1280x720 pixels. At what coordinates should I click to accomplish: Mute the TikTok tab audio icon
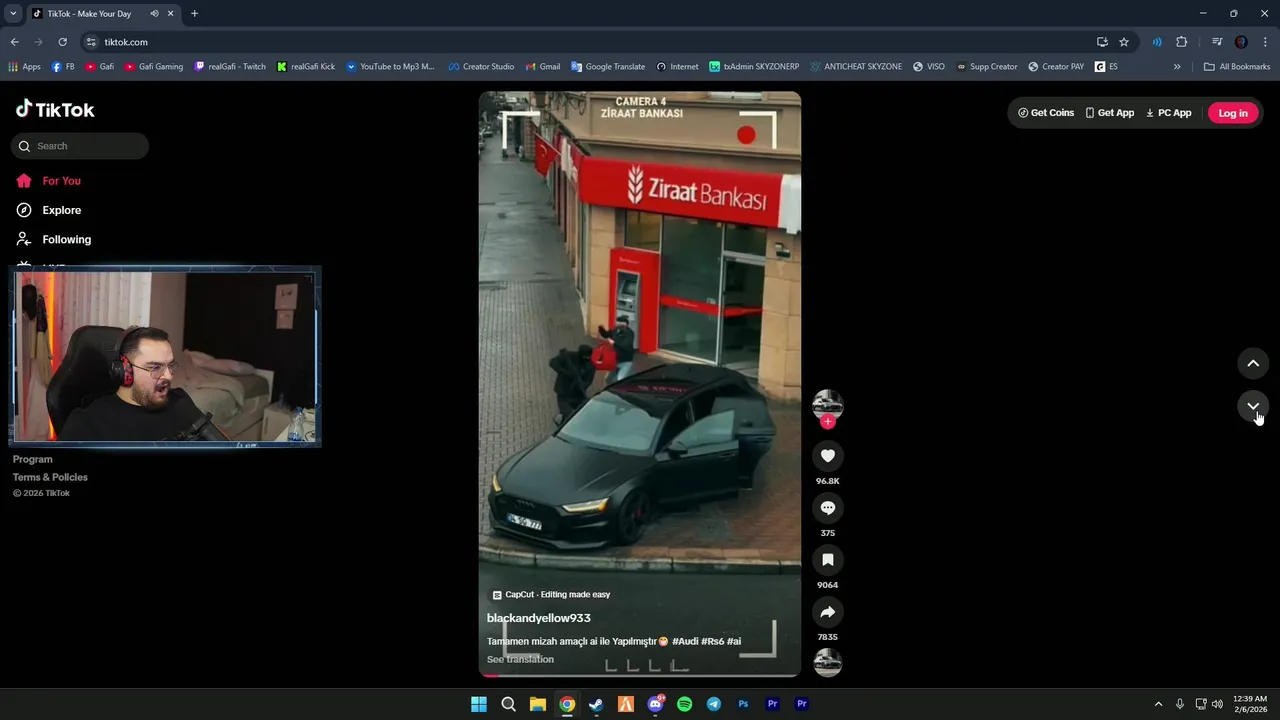154,14
